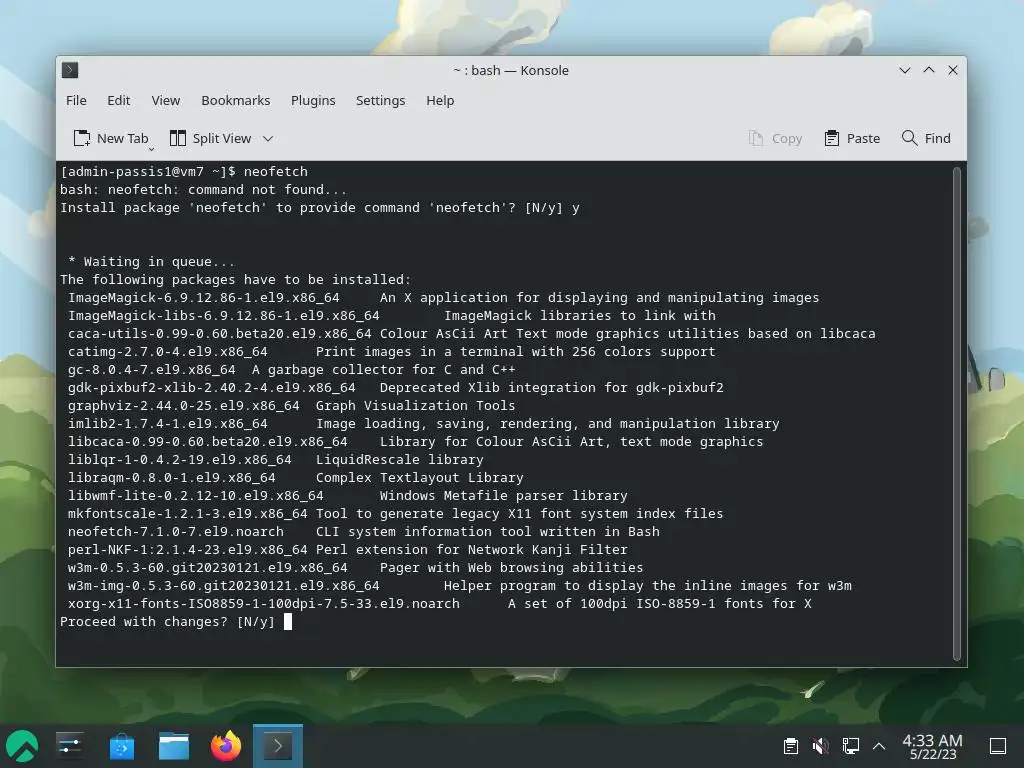
Task: Click the gdk-pixbuf2-xlib-2.40.2-4 package text
Action: [x=212, y=388]
